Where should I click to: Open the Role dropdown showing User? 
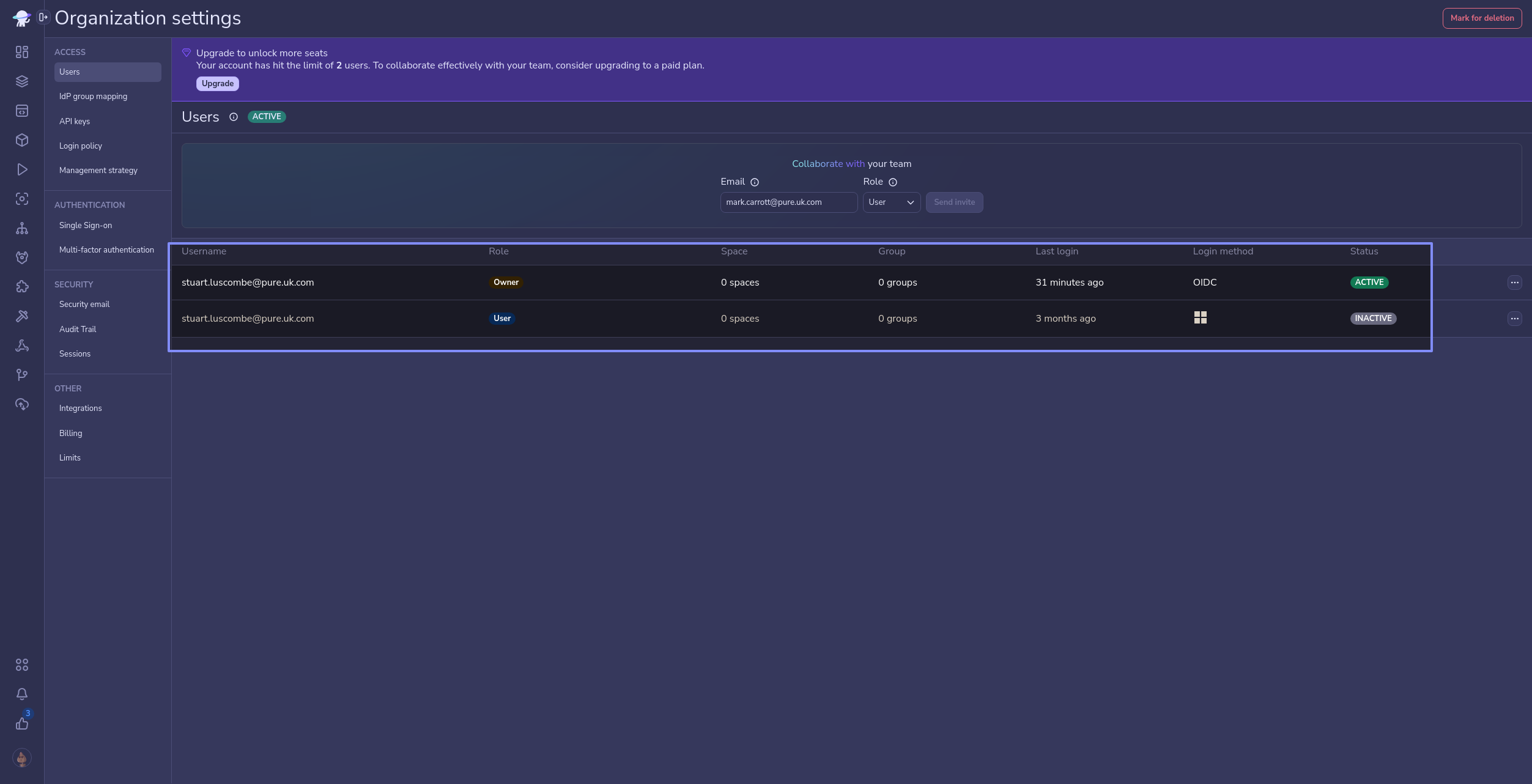click(891, 202)
